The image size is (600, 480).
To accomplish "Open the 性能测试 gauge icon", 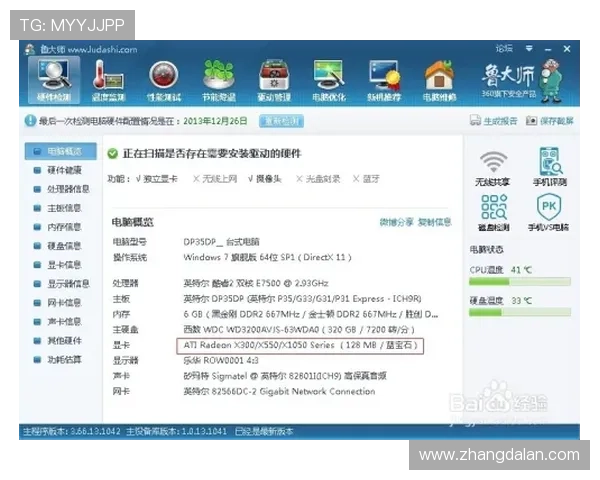I will click(x=163, y=80).
